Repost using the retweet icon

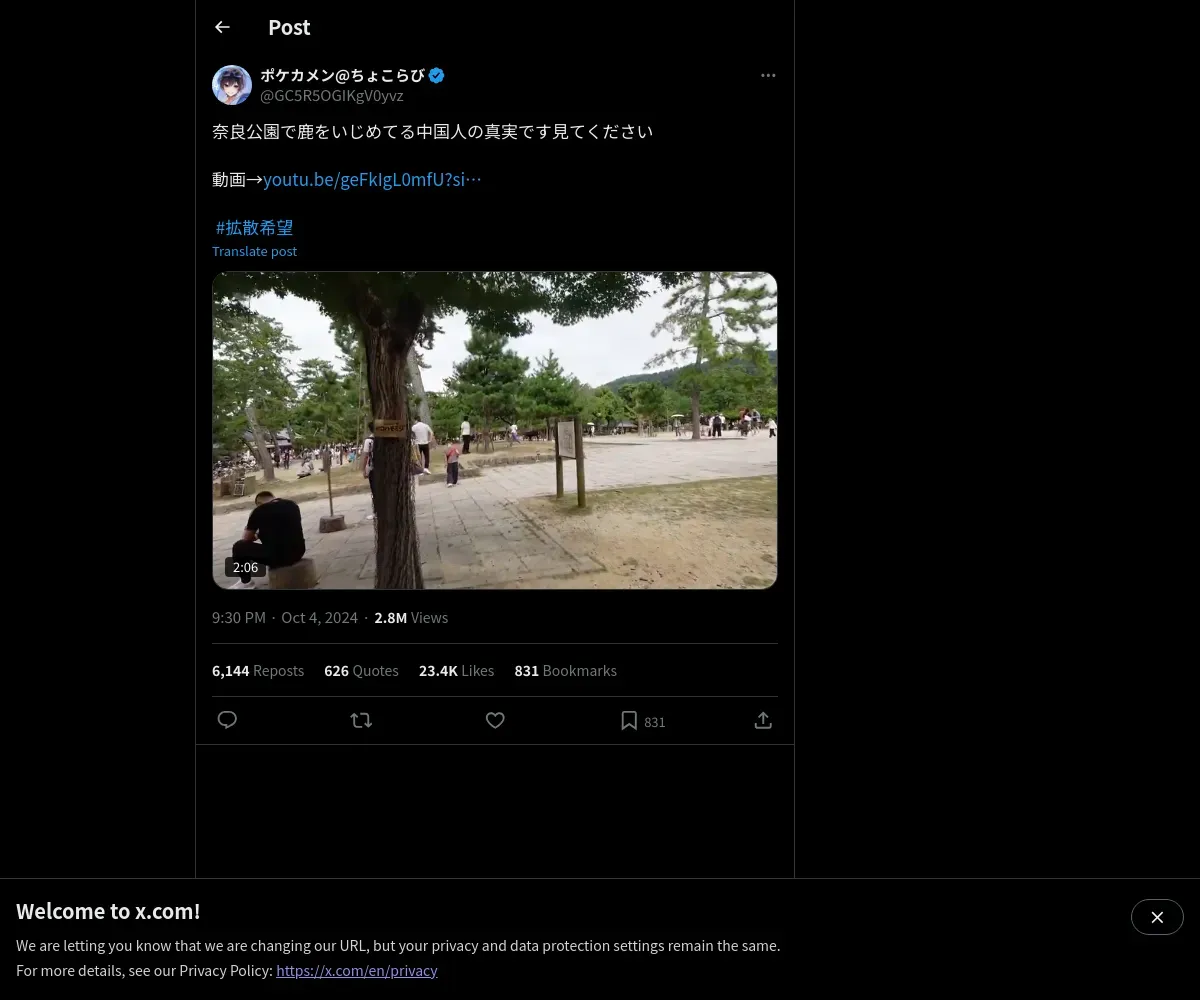point(361,720)
